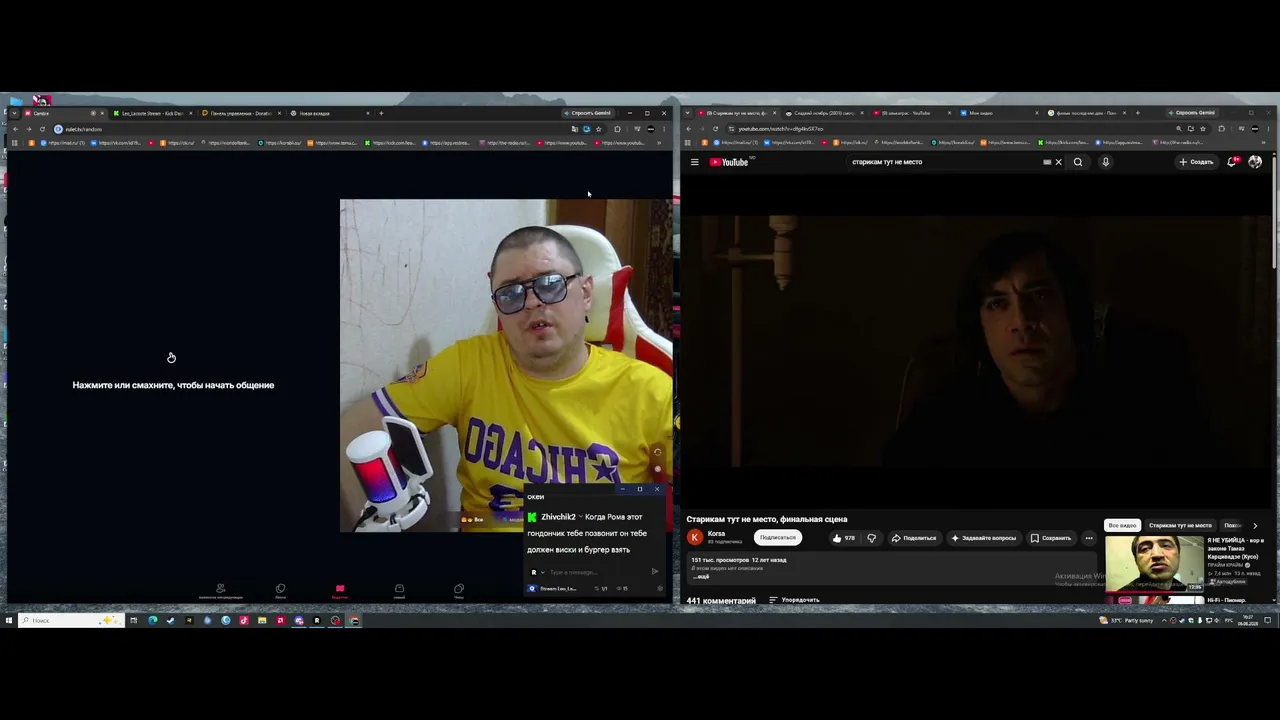Click 'Спросить Gemini' in the YouTube window
1280x720 pixels.
tap(1191, 113)
